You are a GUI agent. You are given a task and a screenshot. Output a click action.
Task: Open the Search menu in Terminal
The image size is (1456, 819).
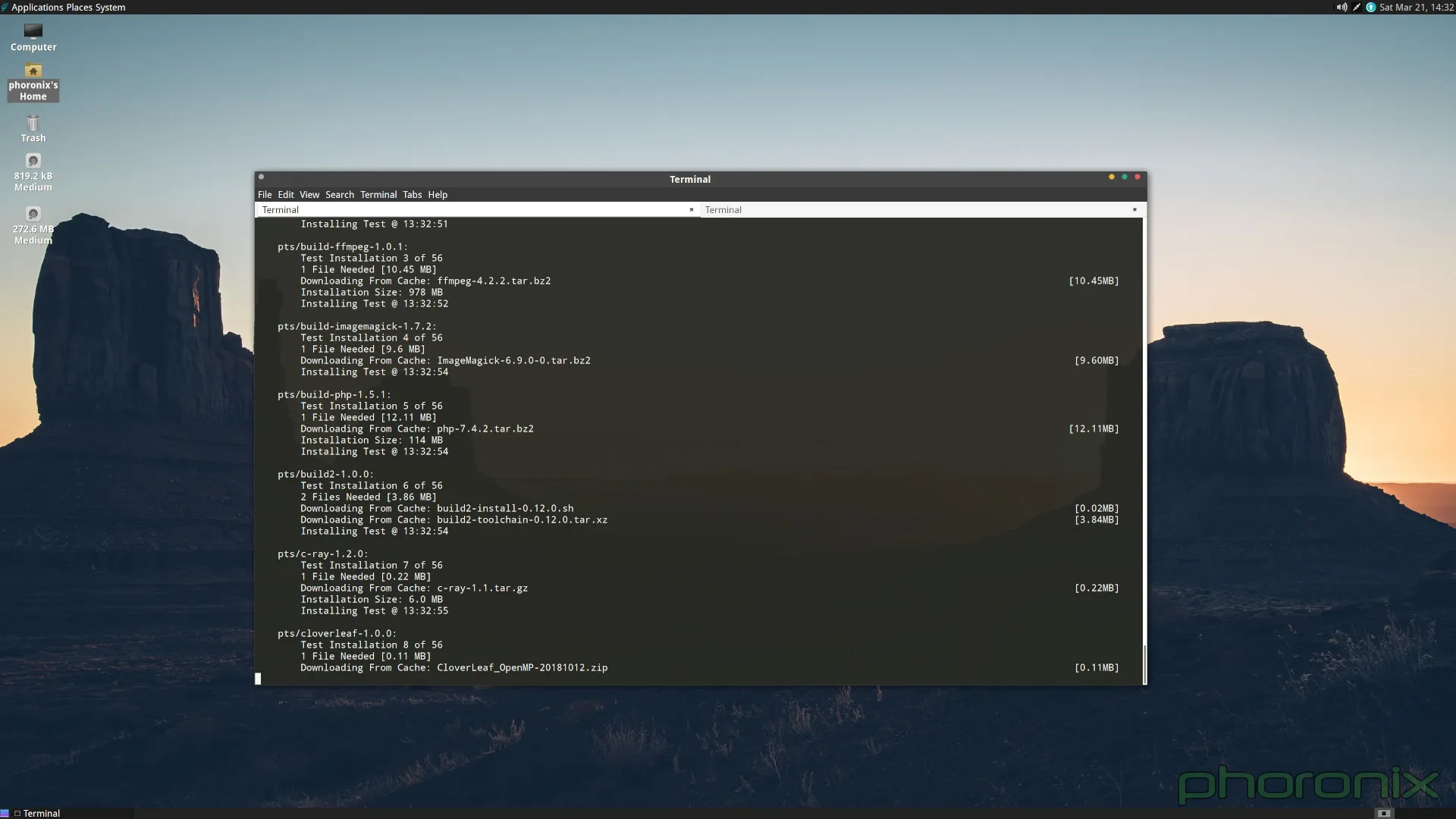click(x=339, y=194)
